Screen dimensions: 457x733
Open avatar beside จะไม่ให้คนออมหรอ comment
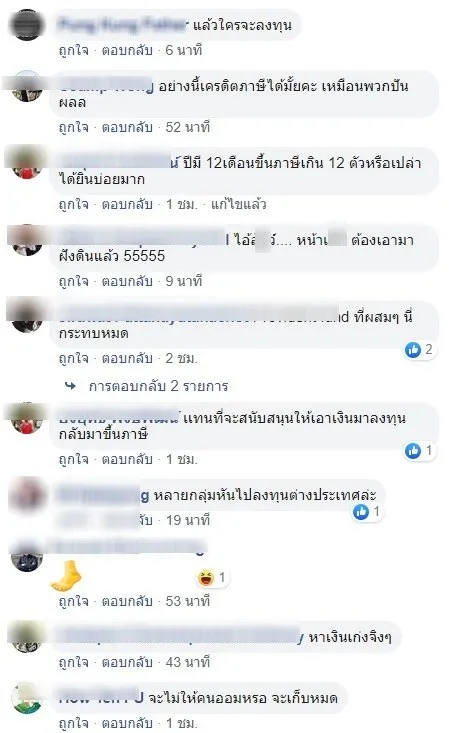coord(27,698)
